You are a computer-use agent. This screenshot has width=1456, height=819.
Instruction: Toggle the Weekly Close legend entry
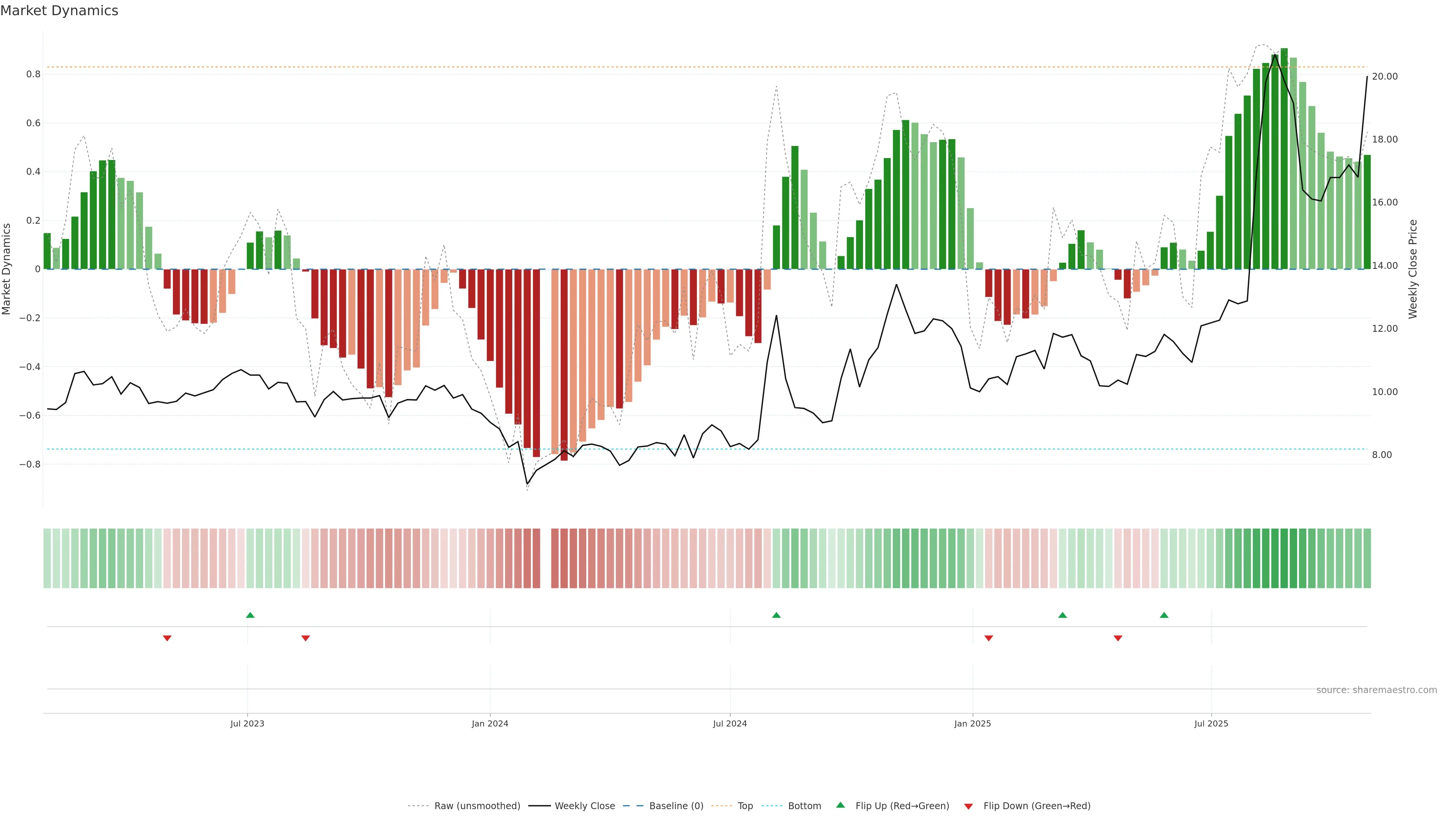[x=584, y=806]
